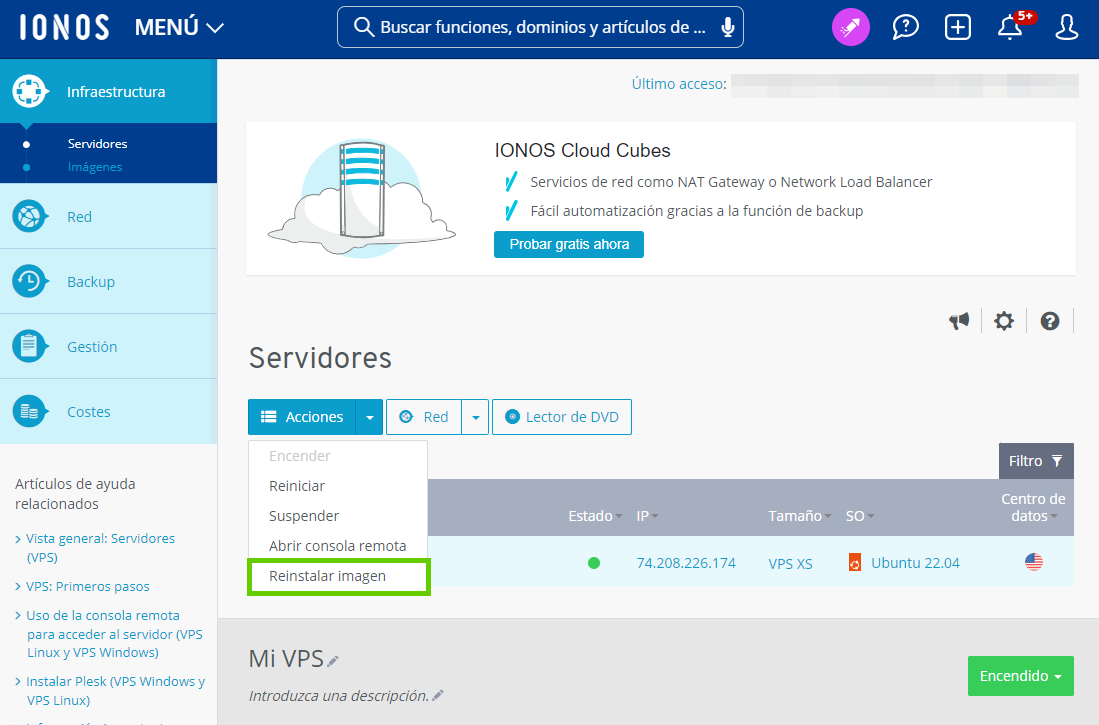The width and height of the screenshot is (1099, 725).
Task: Click the US flag data center icon
Action: point(1033,562)
